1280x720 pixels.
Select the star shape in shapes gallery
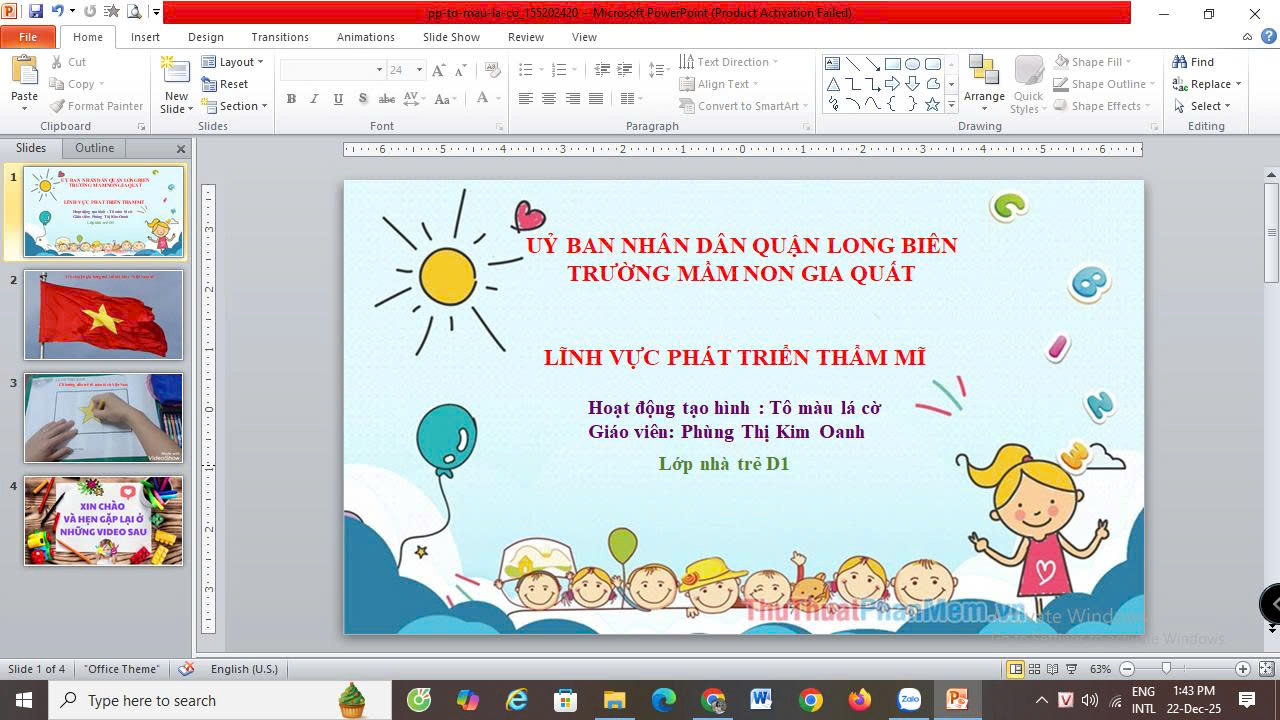pos(932,104)
